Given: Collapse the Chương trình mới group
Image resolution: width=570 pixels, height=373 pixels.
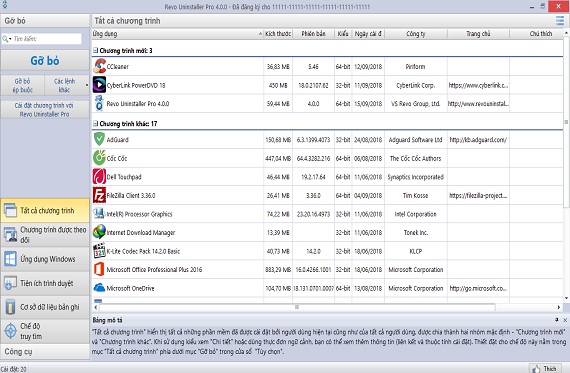Looking at the screenshot, I should [x=96, y=51].
